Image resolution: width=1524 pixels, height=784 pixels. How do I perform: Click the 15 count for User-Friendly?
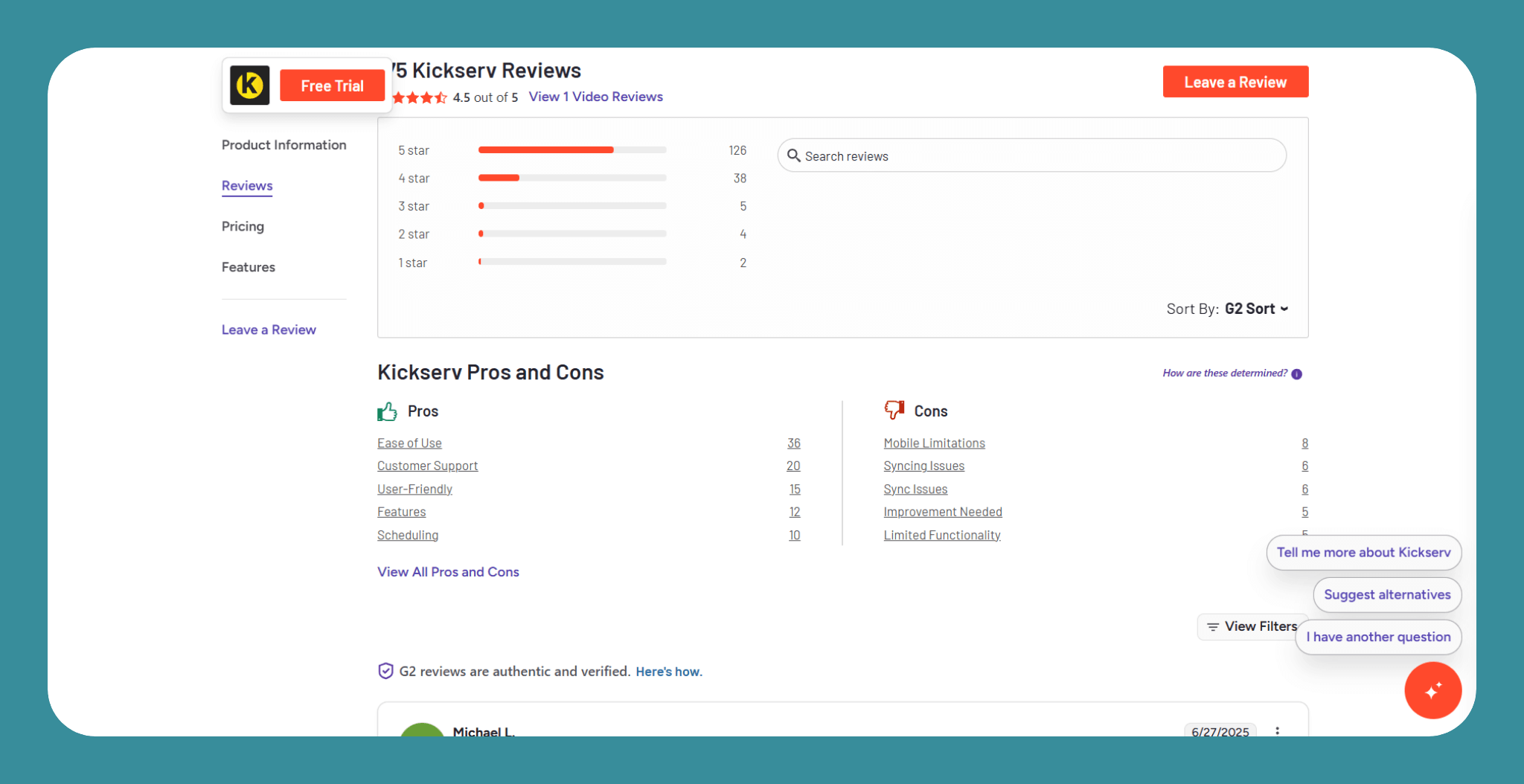795,489
